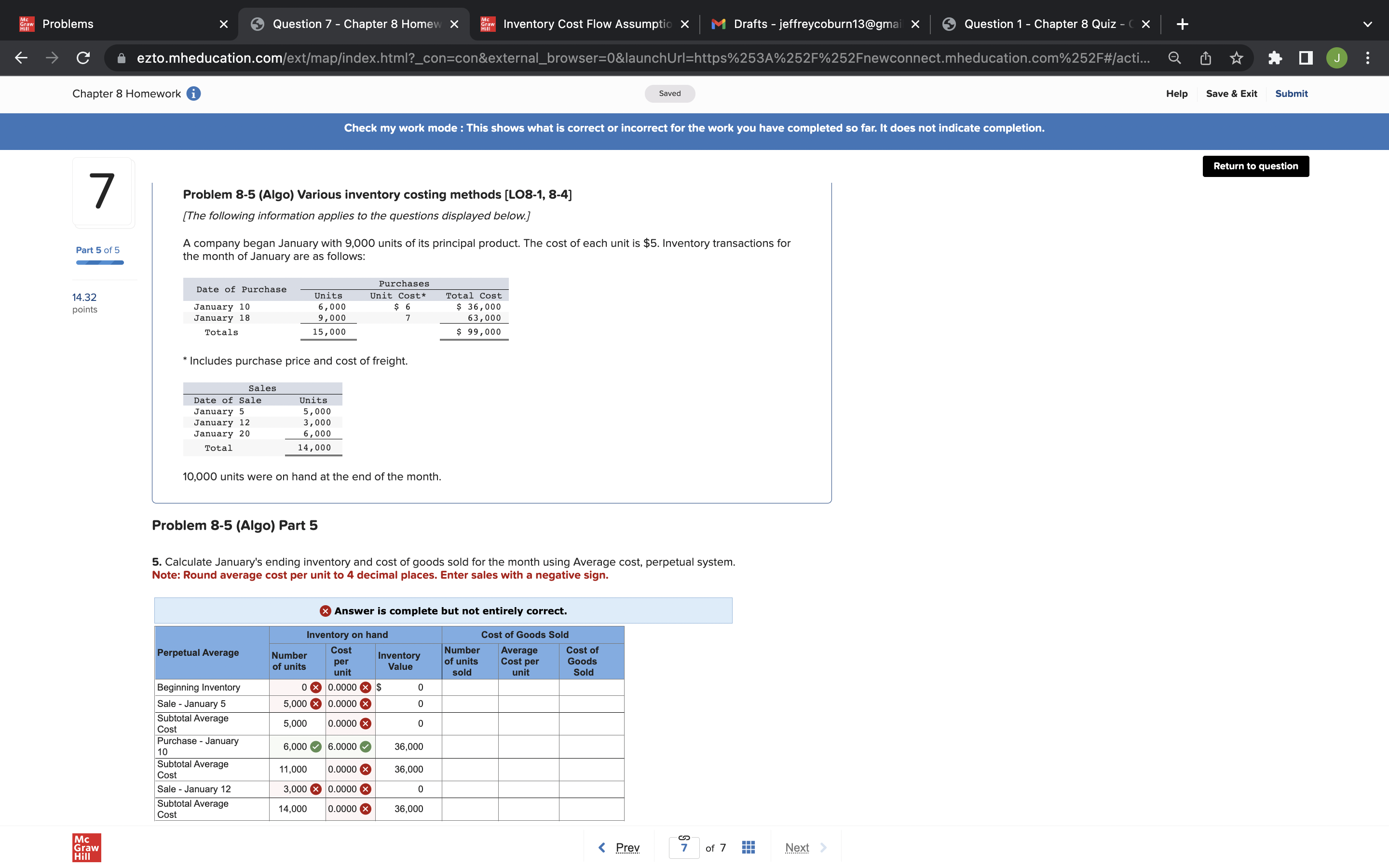Reload the page with the refresh icon
Image resolution: width=1389 pixels, height=868 pixels.
tap(83, 58)
